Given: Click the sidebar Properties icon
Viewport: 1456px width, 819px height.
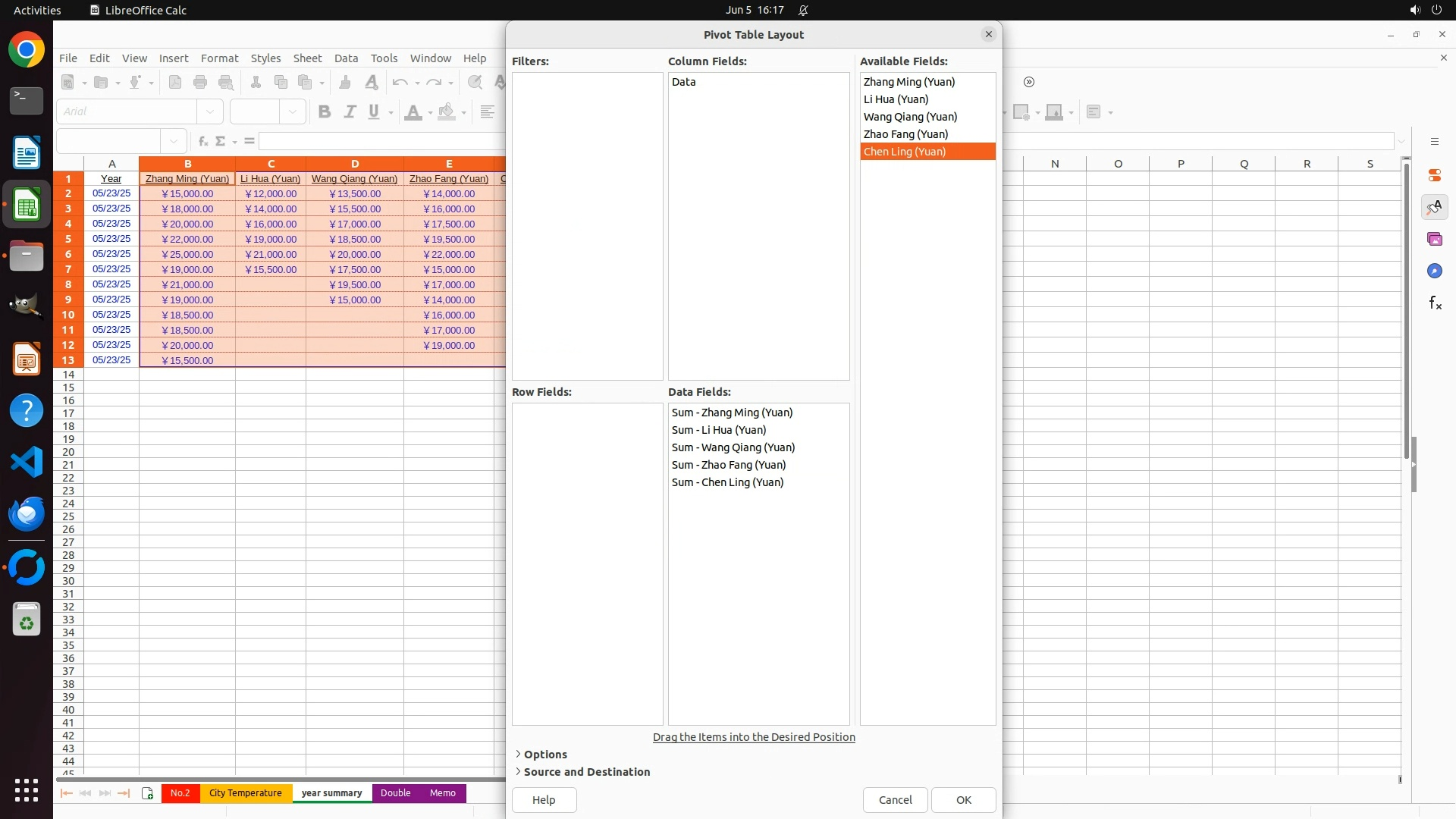Looking at the screenshot, I should [x=1434, y=175].
